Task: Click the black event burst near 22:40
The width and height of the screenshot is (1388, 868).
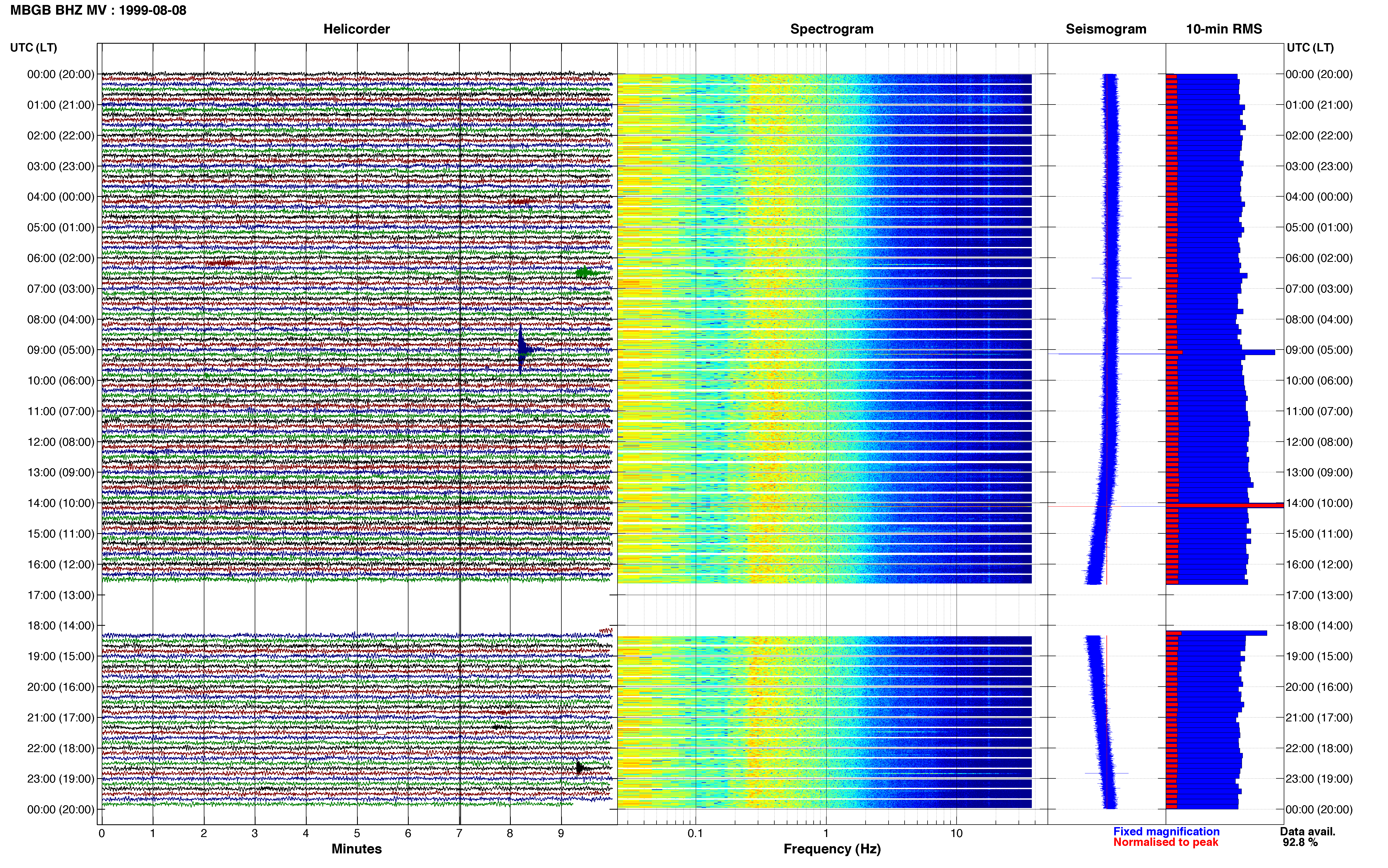Action: [x=582, y=768]
